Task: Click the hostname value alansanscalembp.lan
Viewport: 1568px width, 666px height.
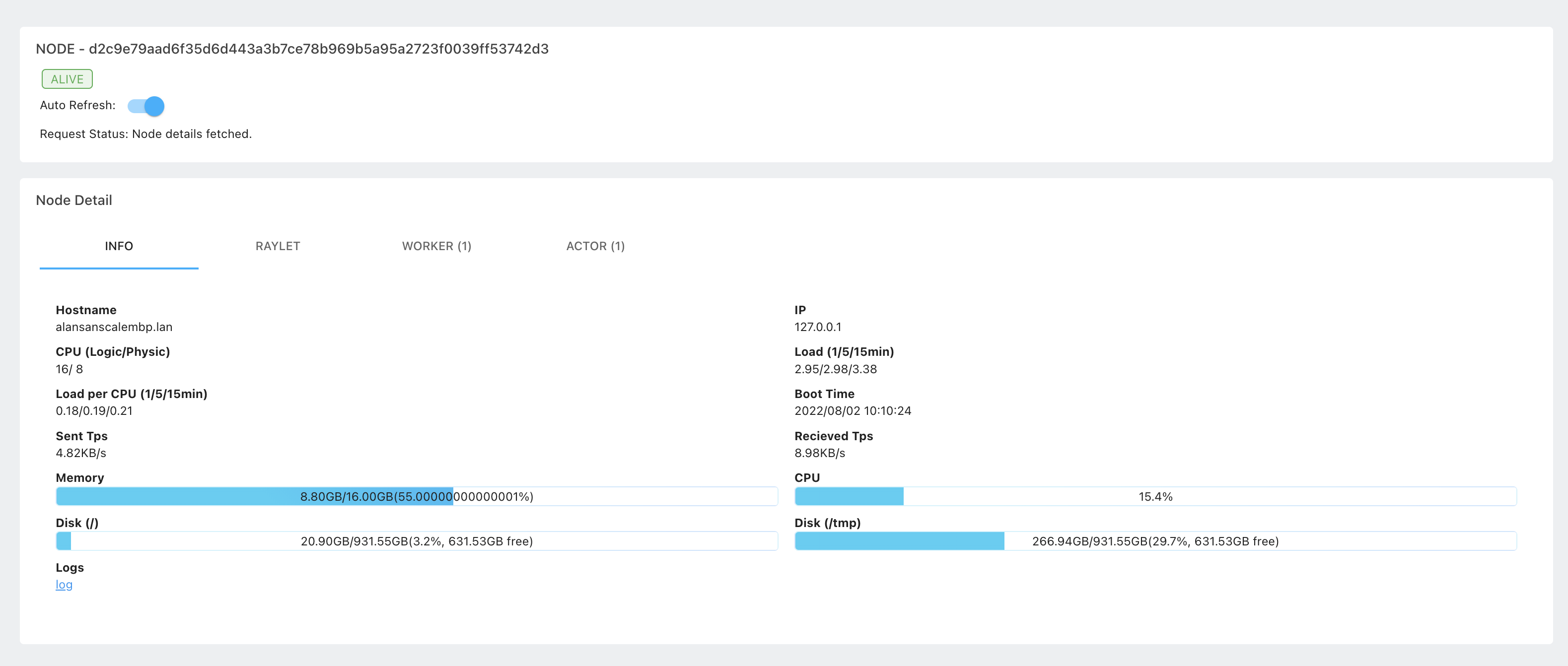Action: (x=114, y=327)
